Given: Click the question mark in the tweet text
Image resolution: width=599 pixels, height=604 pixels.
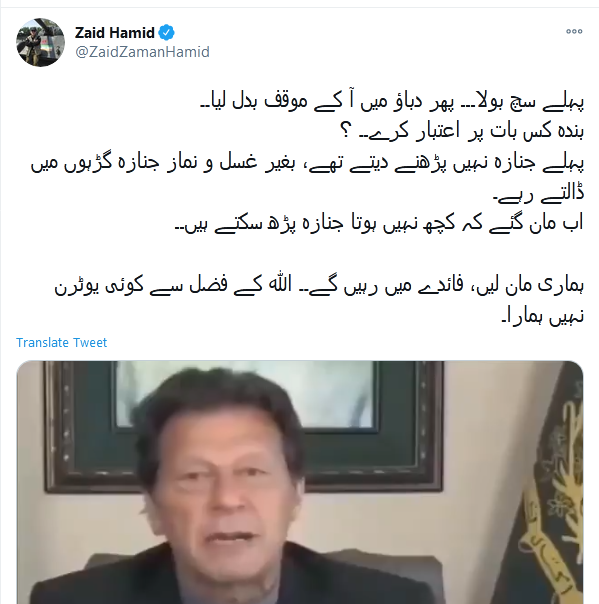Looking at the screenshot, I should pyautogui.click(x=346, y=132).
